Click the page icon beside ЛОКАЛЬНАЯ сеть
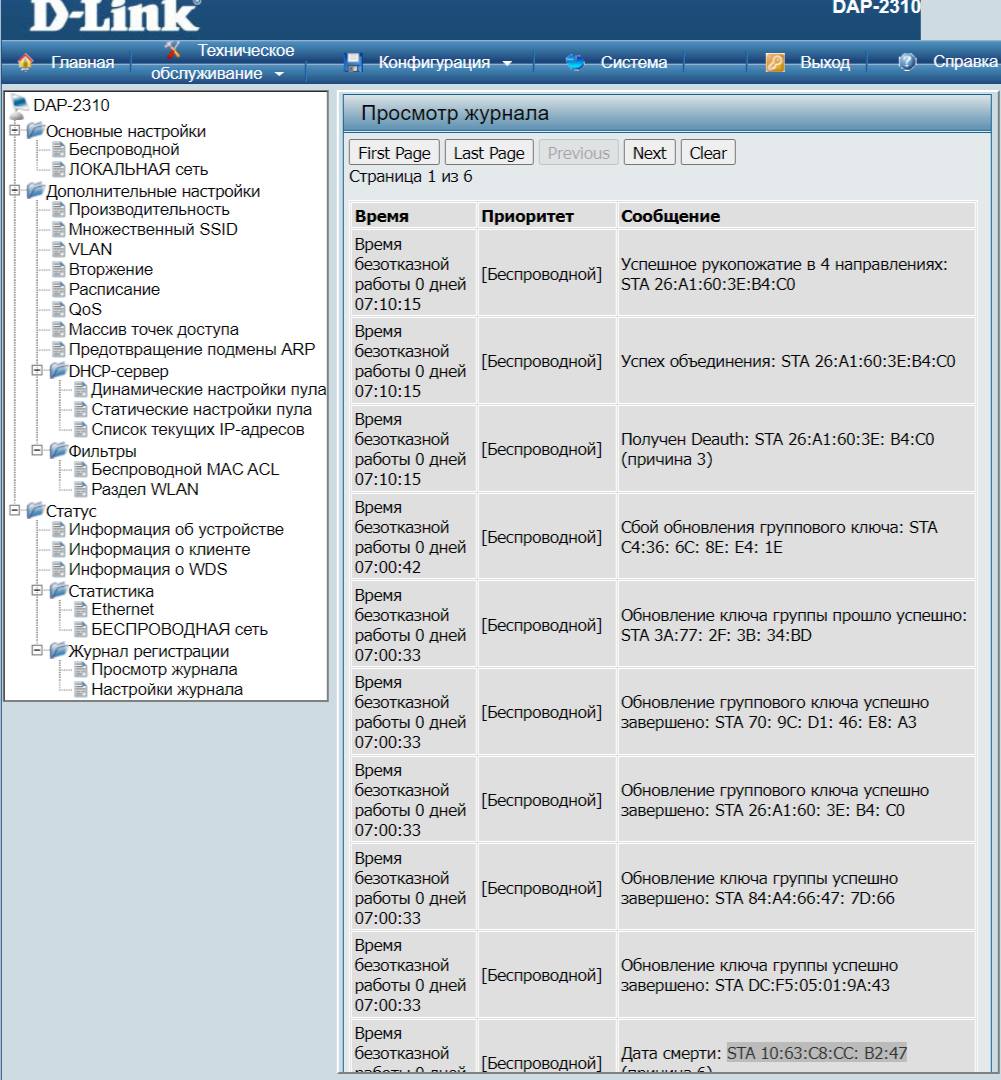The height and width of the screenshot is (1080, 1001). pyautogui.click(x=59, y=169)
